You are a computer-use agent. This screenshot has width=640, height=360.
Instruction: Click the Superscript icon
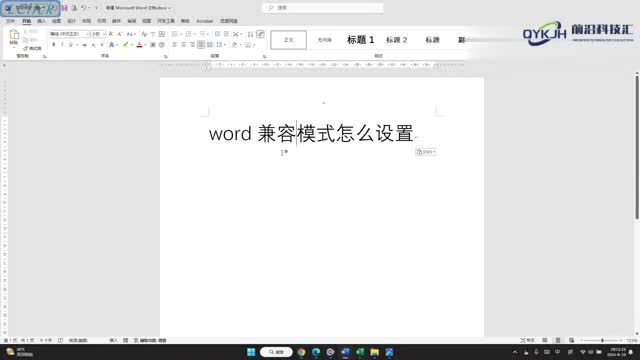tap(102, 45)
